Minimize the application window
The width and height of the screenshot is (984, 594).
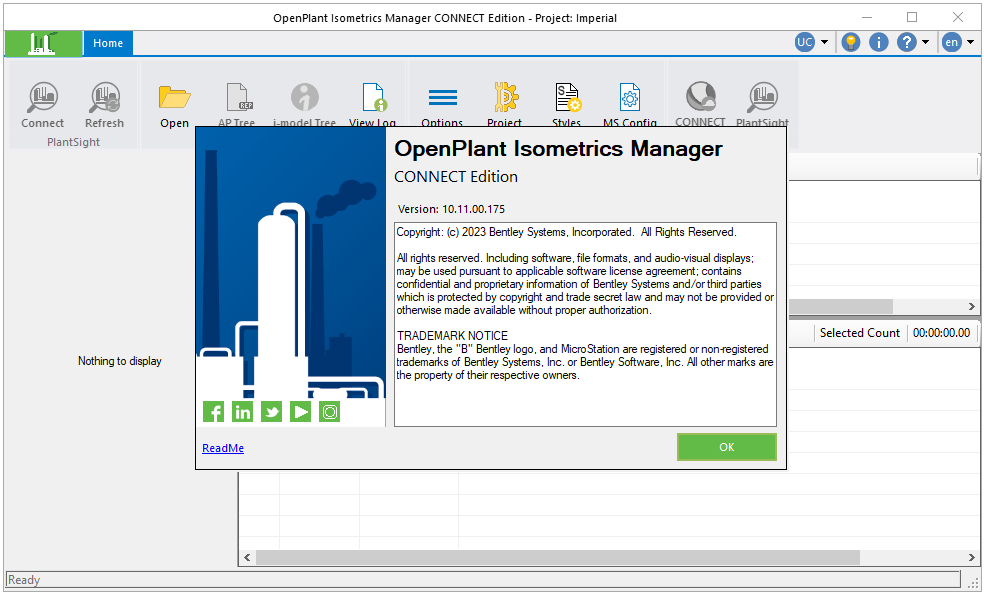tap(866, 17)
